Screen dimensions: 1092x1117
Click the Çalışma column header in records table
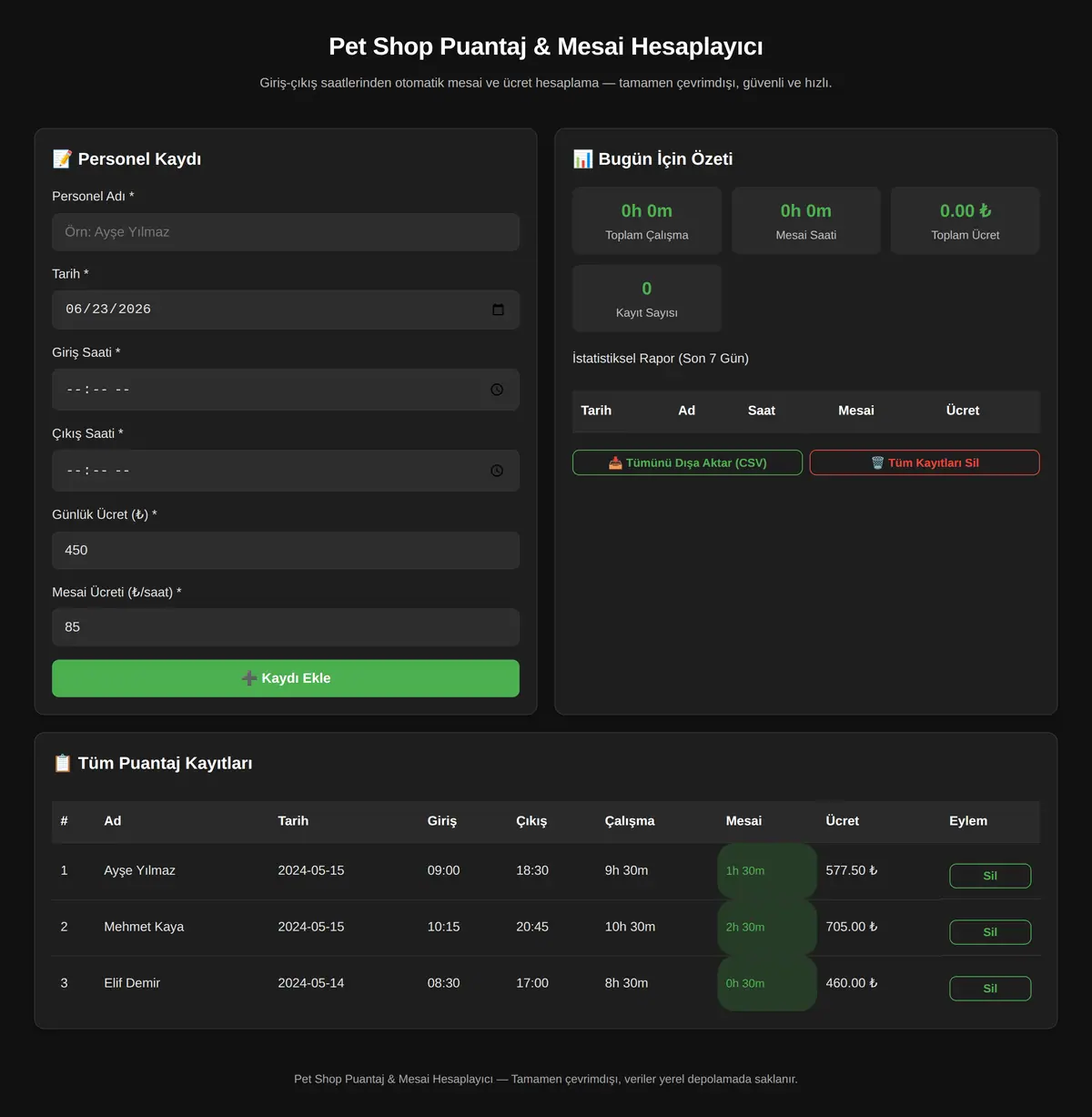click(x=630, y=821)
